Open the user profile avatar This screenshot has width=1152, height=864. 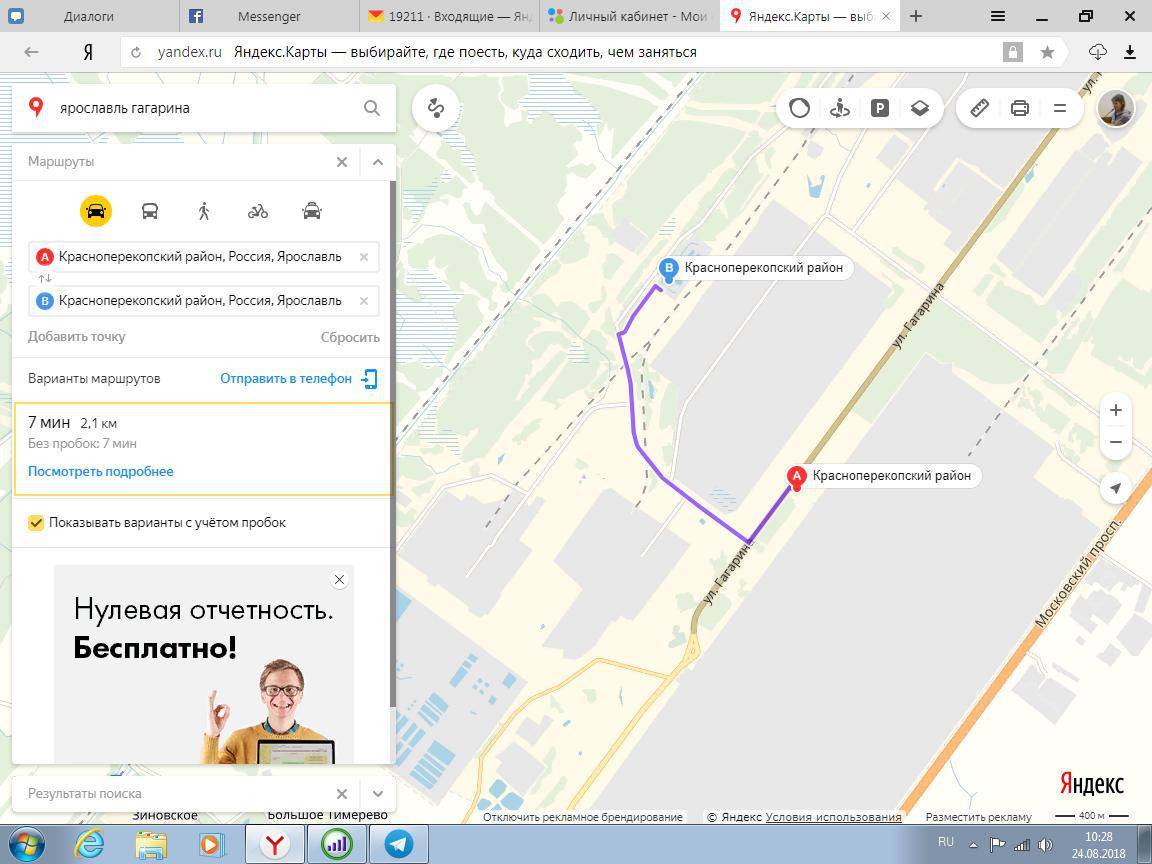coord(1115,109)
